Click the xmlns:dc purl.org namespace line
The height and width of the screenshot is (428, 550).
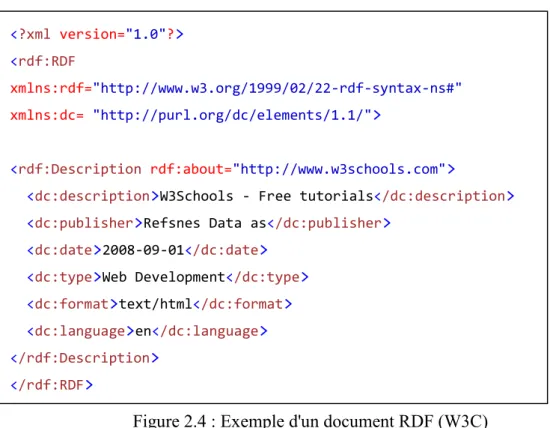195,115
